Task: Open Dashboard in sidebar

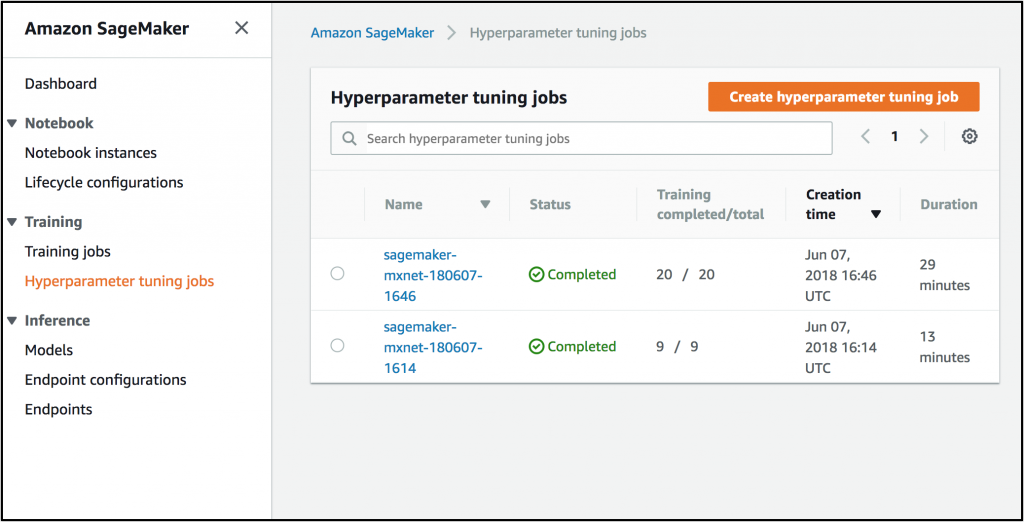Action: pyautogui.click(x=61, y=84)
